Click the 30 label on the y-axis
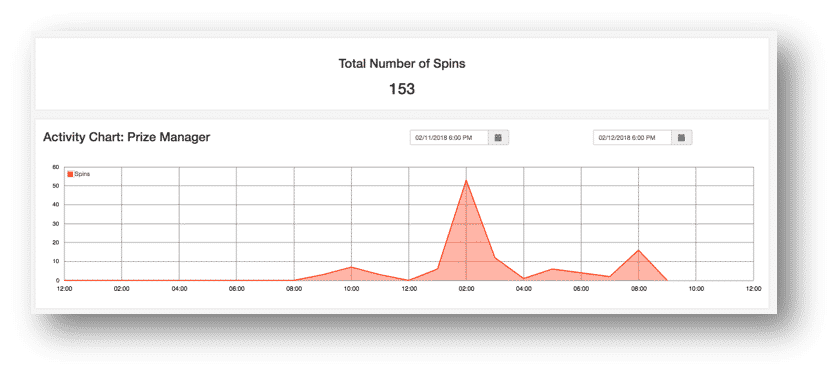The height and width of the screenshot is (376, 839). pos(56,224)
